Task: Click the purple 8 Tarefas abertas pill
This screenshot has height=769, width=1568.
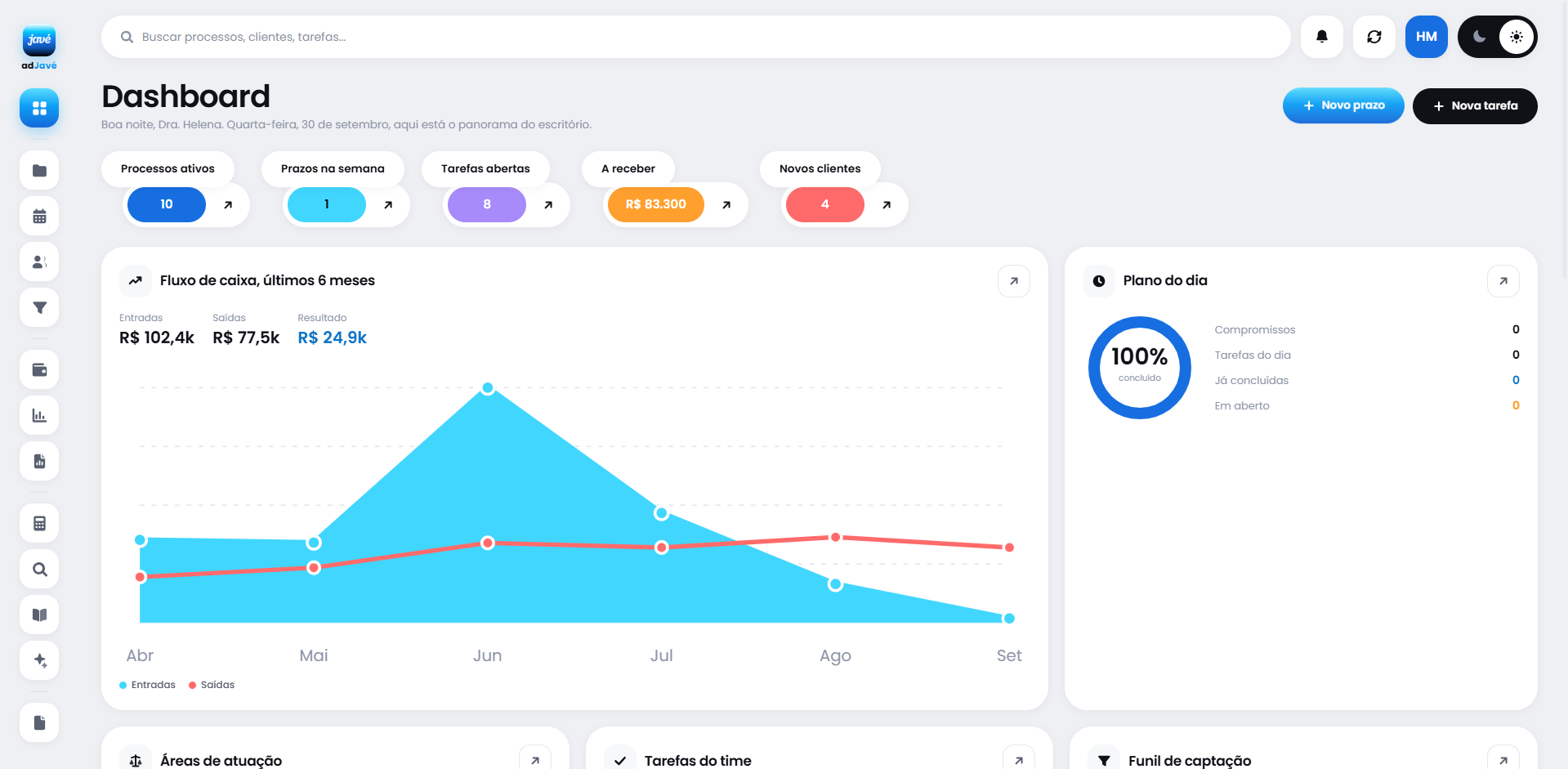Action: 487,204
